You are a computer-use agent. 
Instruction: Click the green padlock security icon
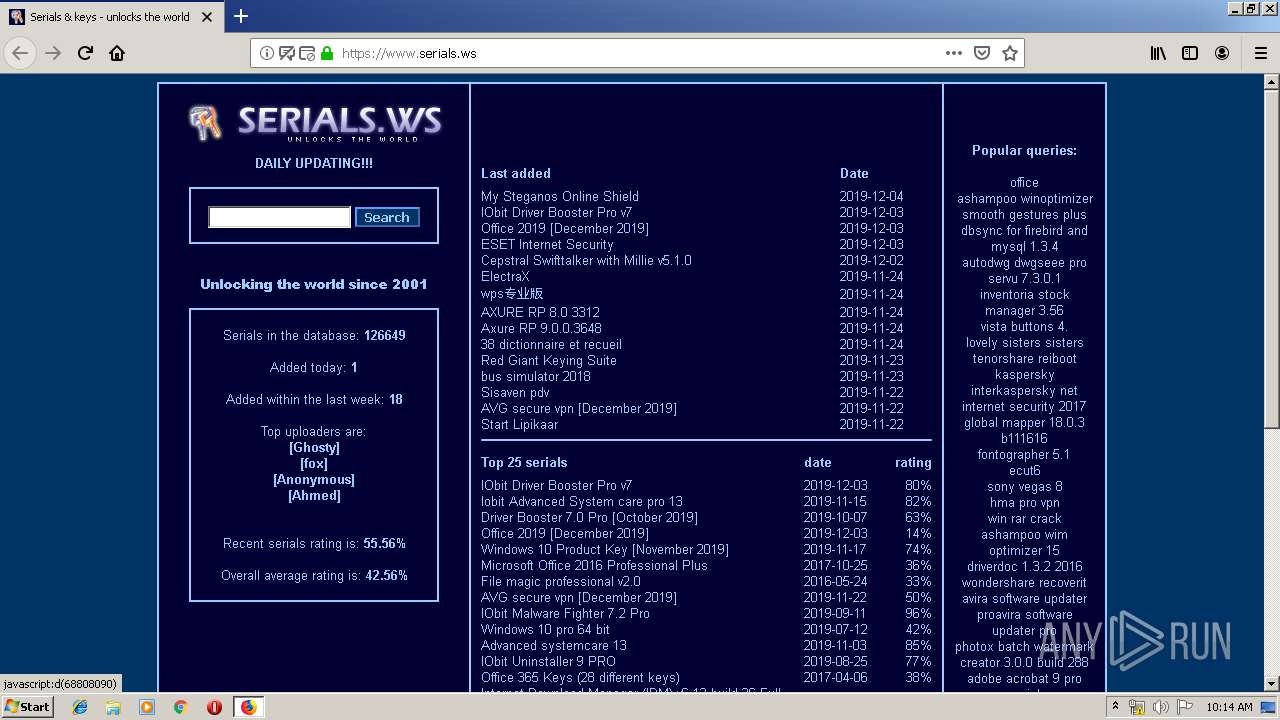tap(326, 53)
